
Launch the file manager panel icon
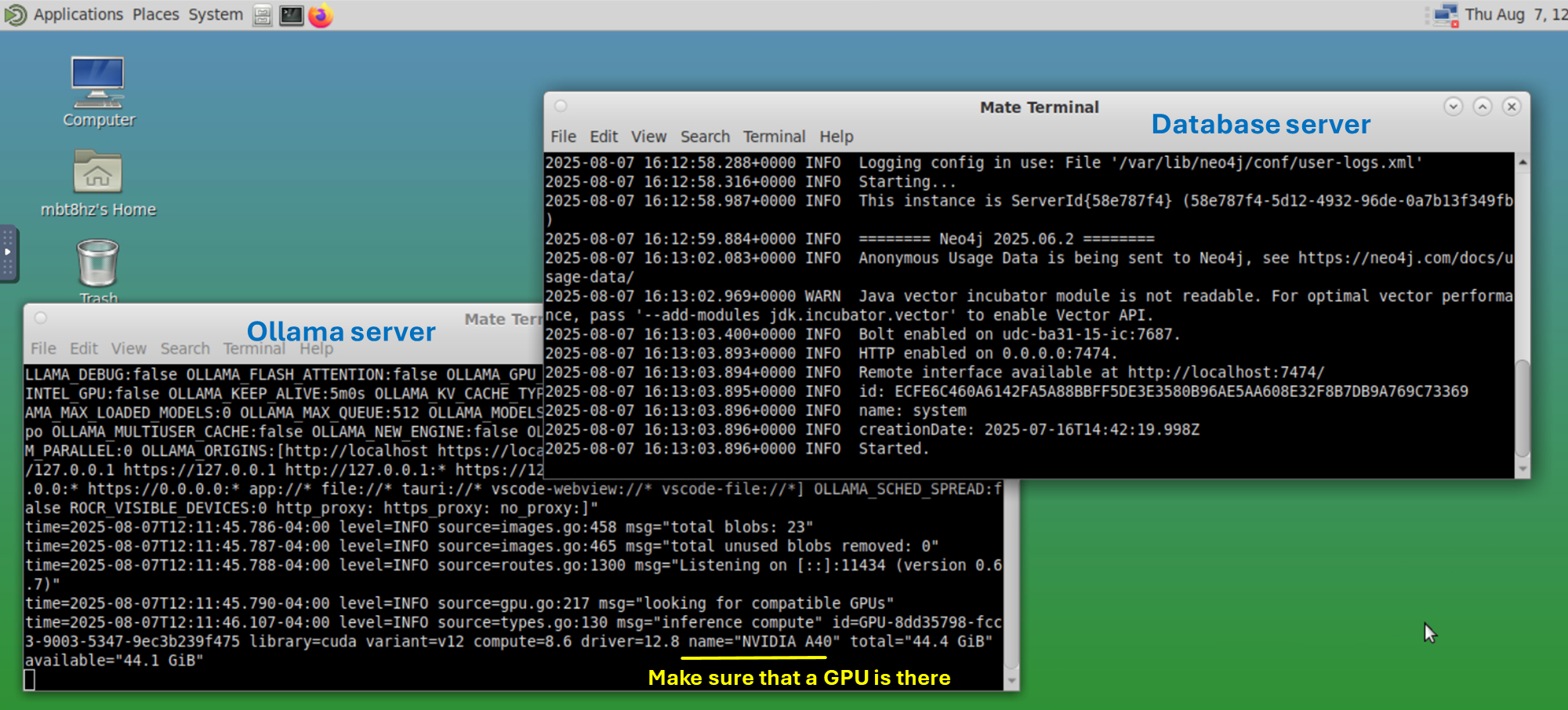(x=263, y=15)
